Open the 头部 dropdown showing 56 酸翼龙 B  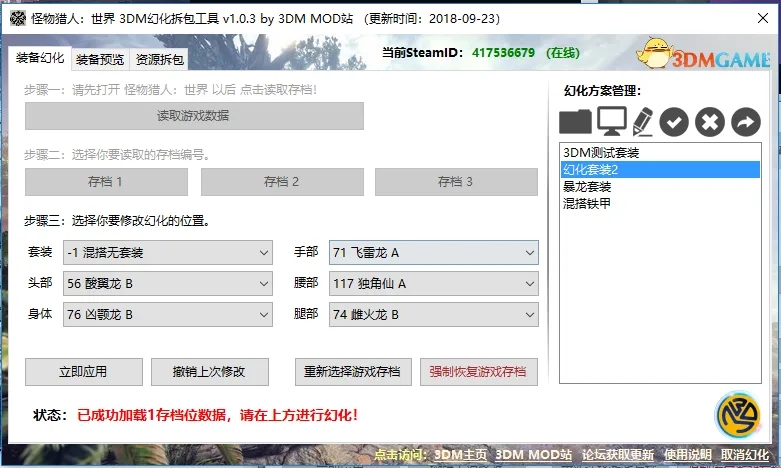point(167,283)
